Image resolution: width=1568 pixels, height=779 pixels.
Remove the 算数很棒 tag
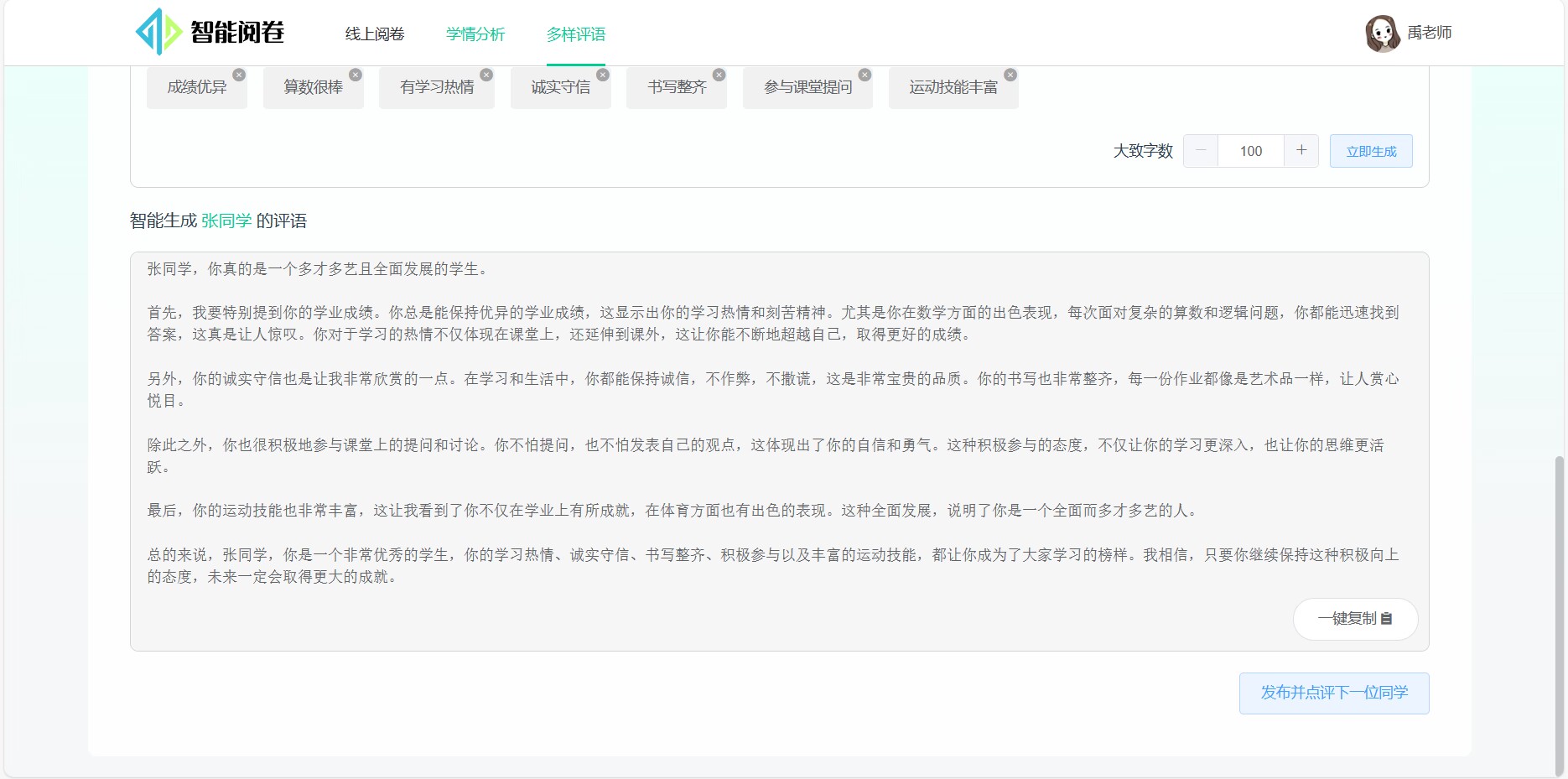tap(356, 74)
